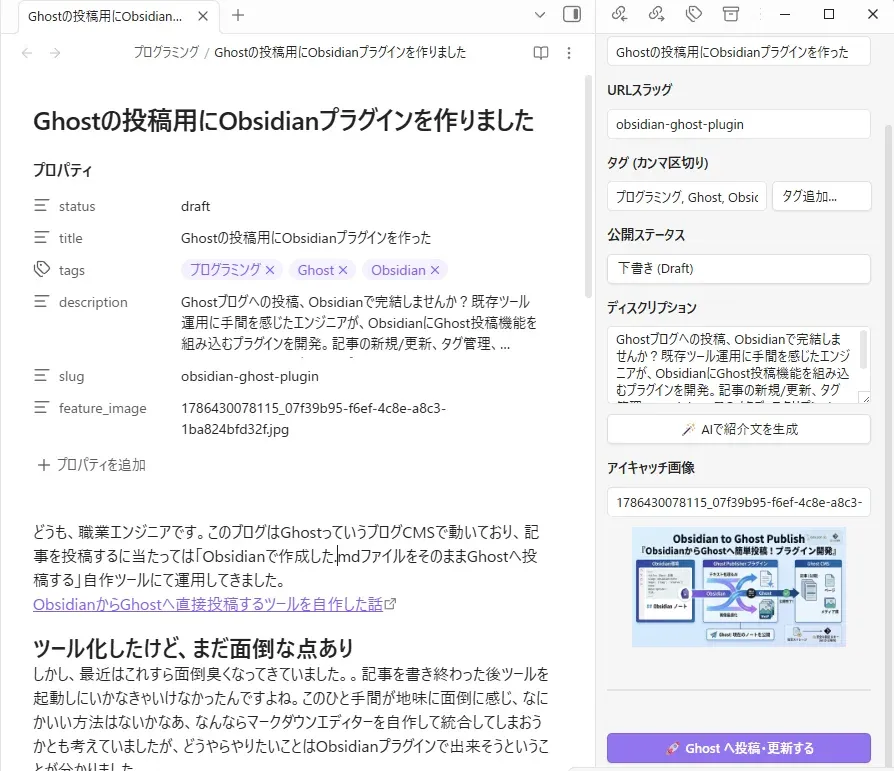Remove the Ghost tag pill
This screenshot has height=771, width=894.
tap(343, 270)
